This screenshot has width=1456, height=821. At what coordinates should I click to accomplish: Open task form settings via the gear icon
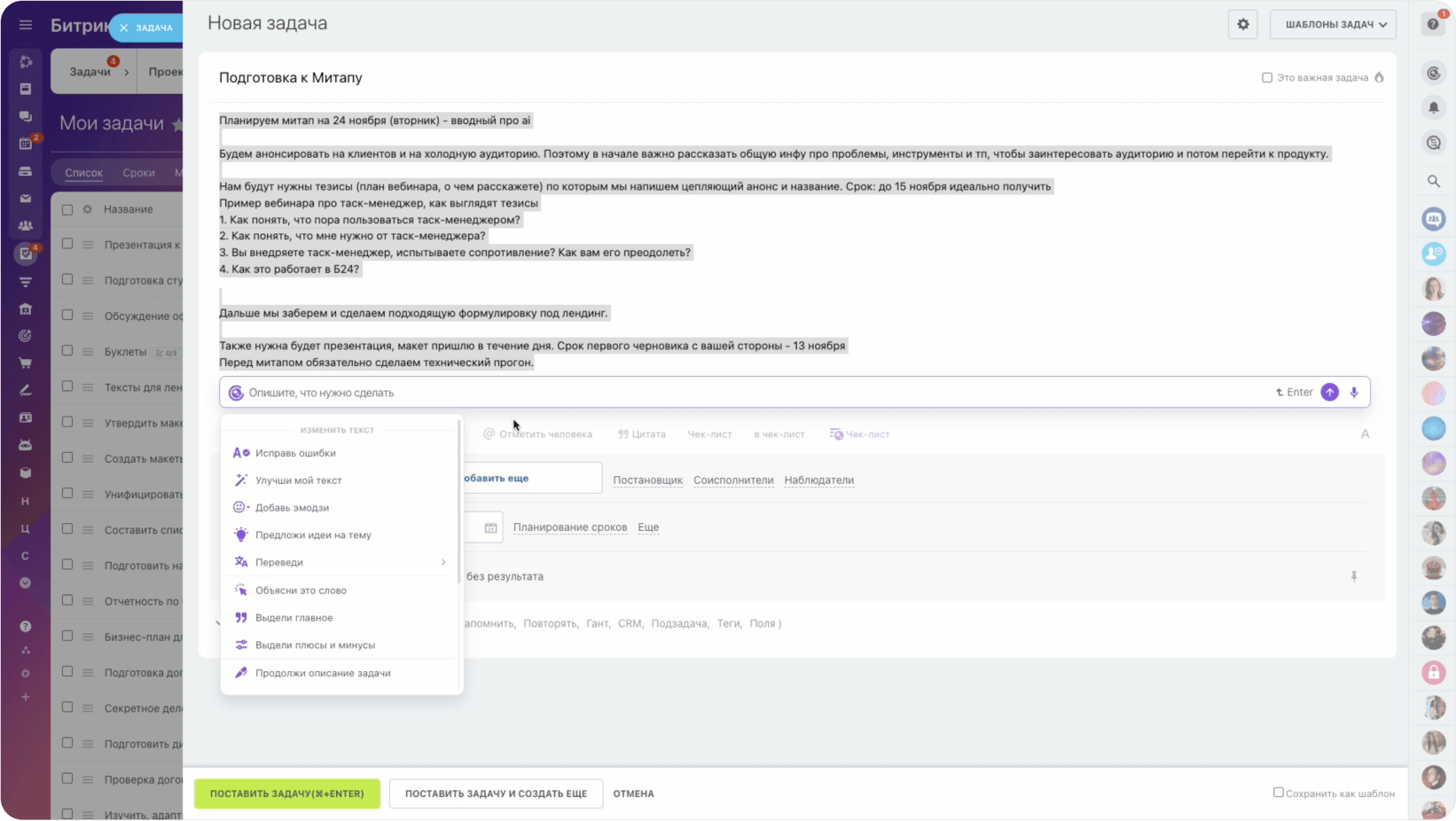(1242, 24)
